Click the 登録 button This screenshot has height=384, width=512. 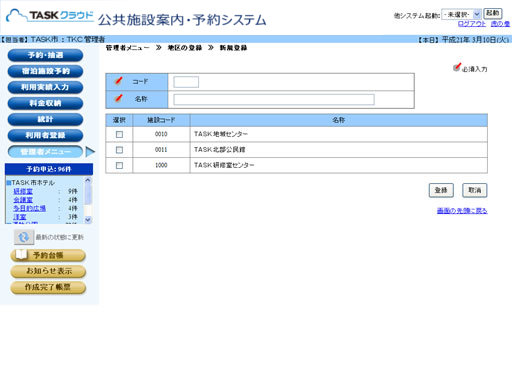coord(441,190)
